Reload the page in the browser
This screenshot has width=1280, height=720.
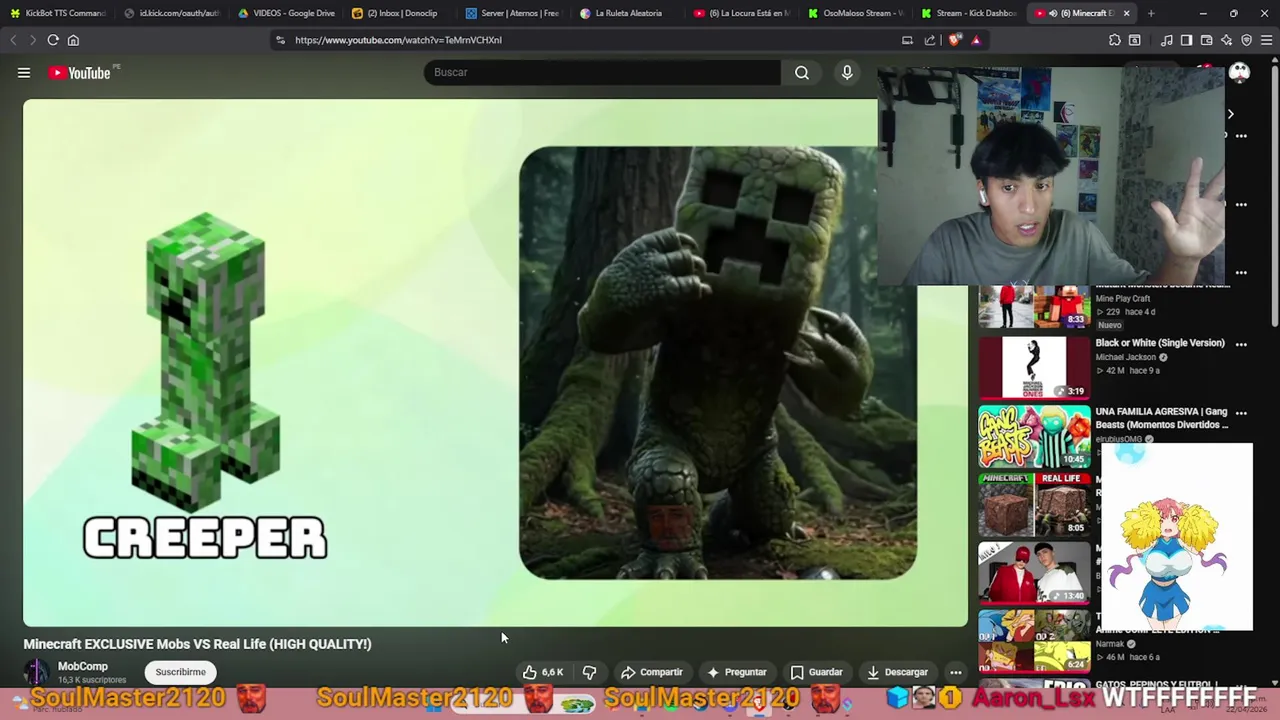tap(53, 40)
